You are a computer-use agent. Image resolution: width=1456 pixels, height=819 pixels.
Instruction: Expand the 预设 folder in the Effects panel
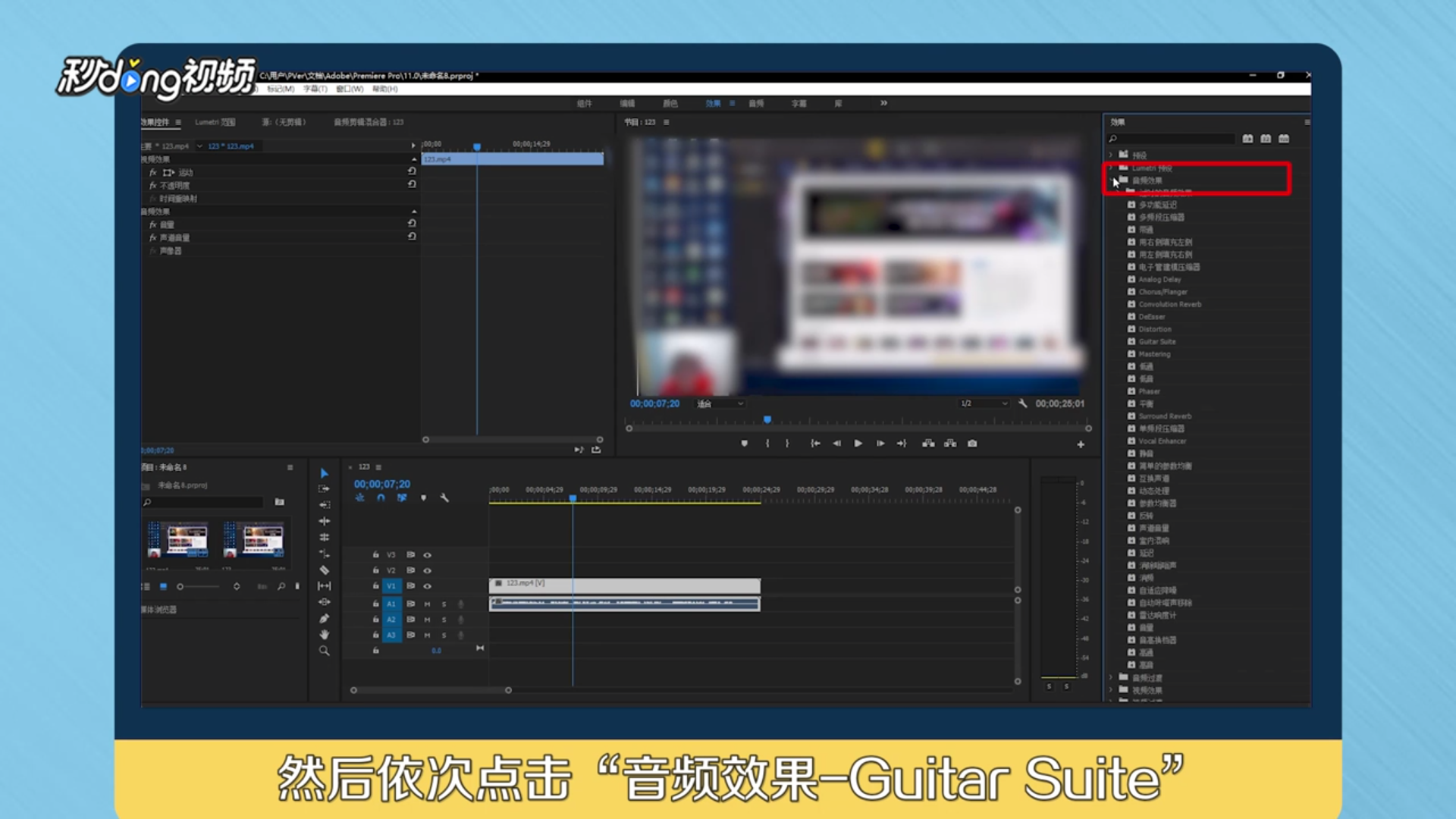(1111, 155)
